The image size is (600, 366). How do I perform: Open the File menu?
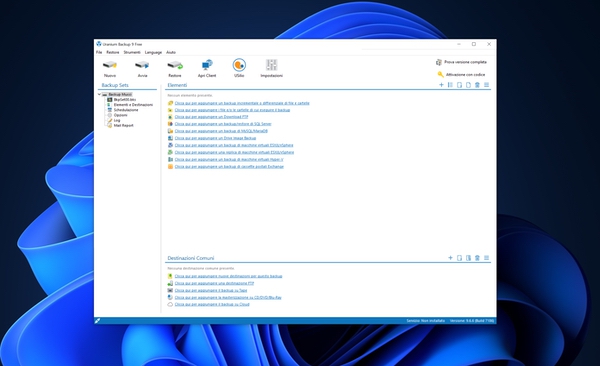pyautogui.click(x=99, y=52)
